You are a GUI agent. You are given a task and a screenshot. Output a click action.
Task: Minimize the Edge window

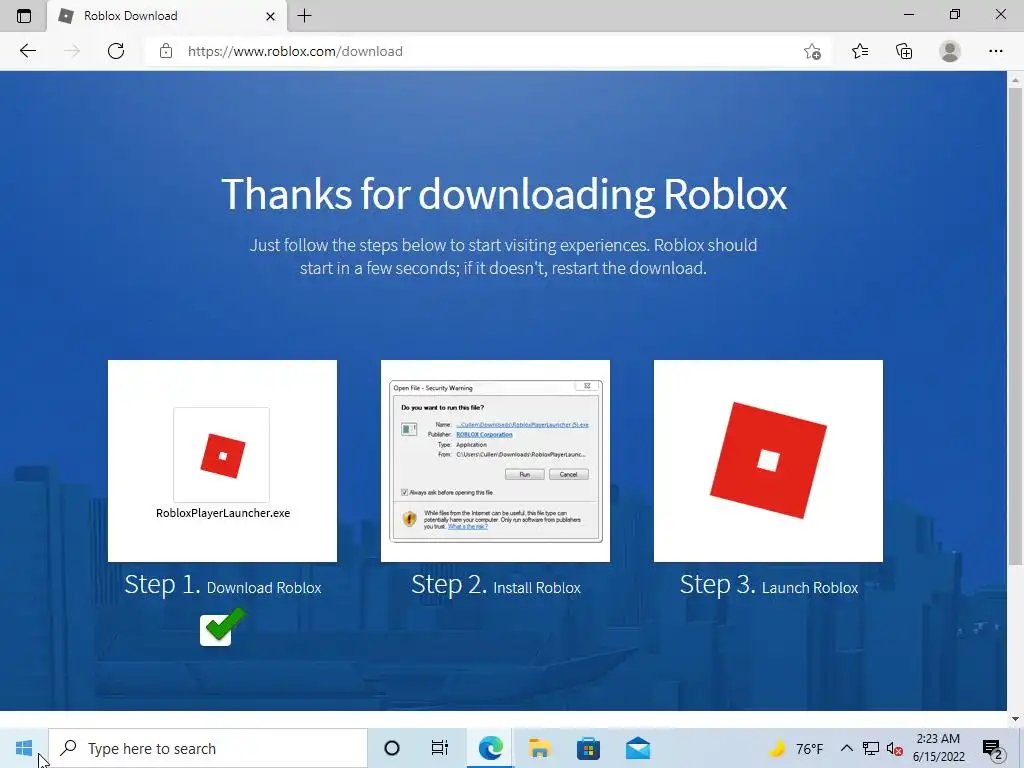(x=908, y=14)
